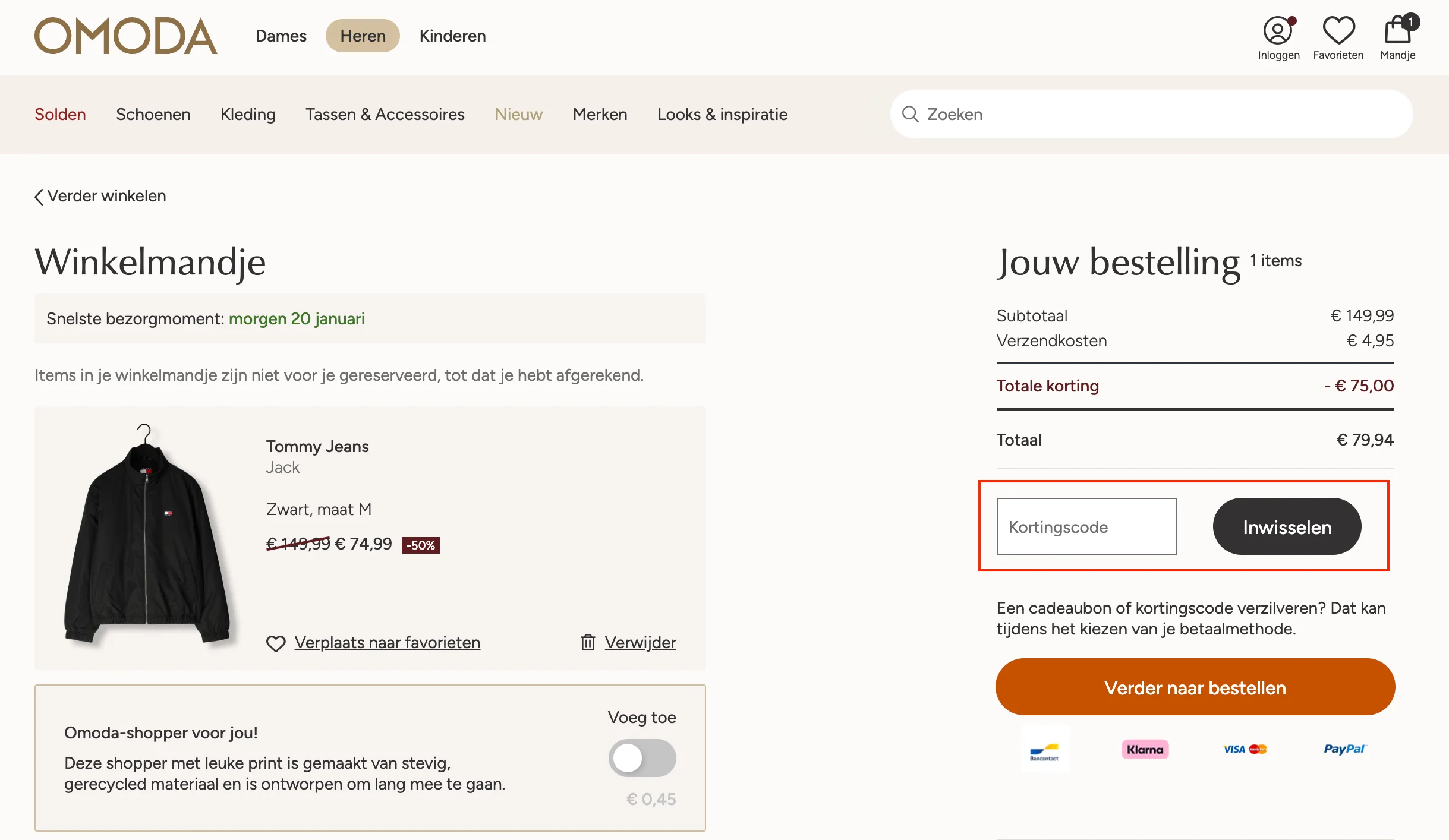Click the heart beside Verplaats naar favorieten

(276, 643)
